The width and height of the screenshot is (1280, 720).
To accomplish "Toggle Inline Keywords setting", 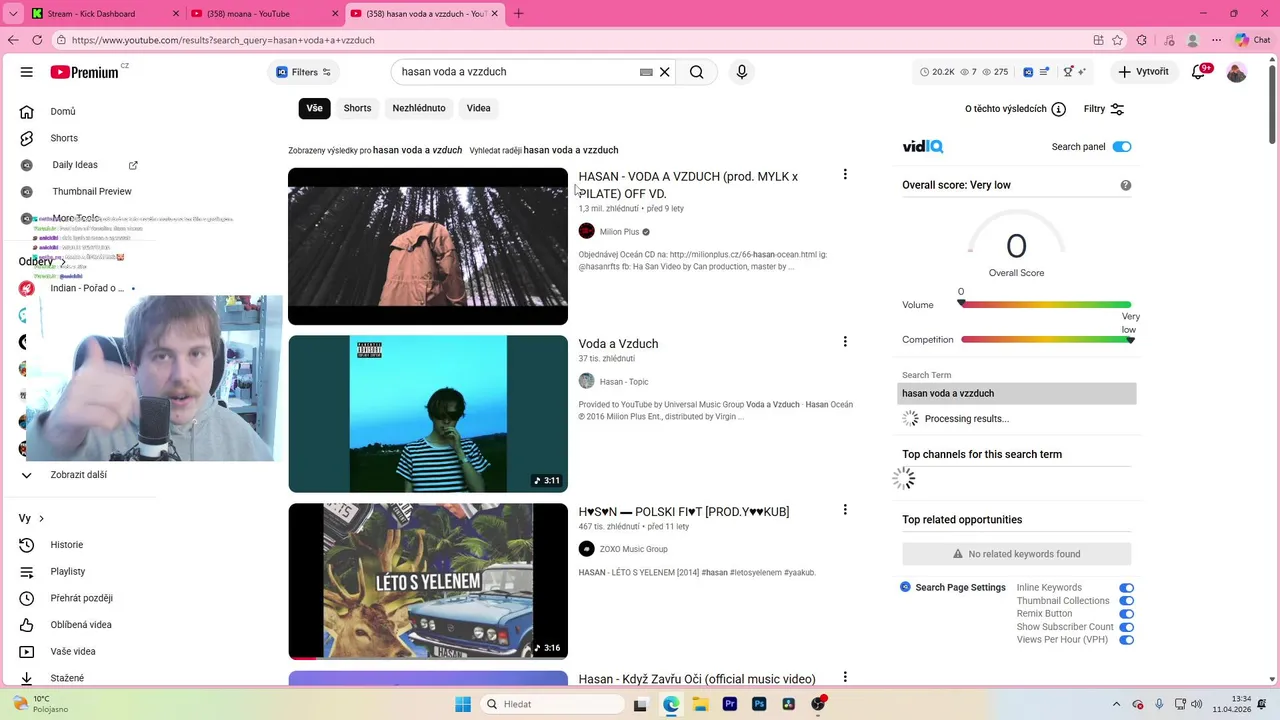I will [x=1127, y=588].
